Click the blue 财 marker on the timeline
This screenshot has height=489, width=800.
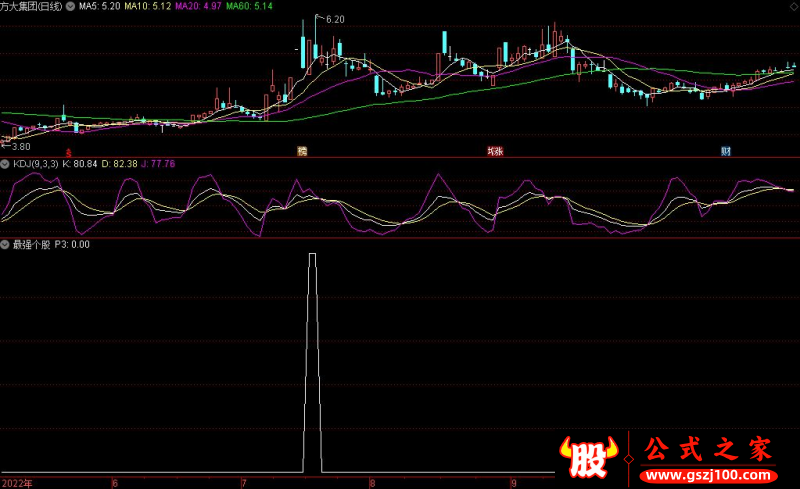click(726, 152)
